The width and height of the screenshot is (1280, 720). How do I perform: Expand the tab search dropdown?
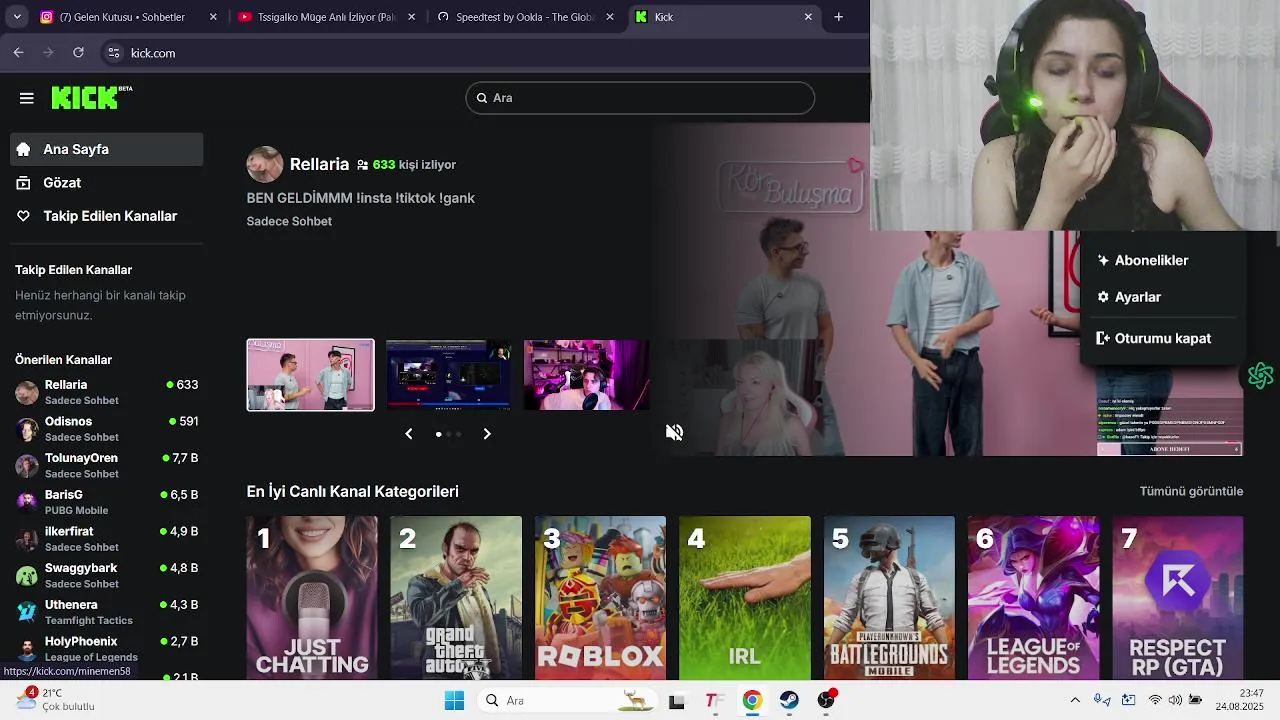tap(17, 17)
